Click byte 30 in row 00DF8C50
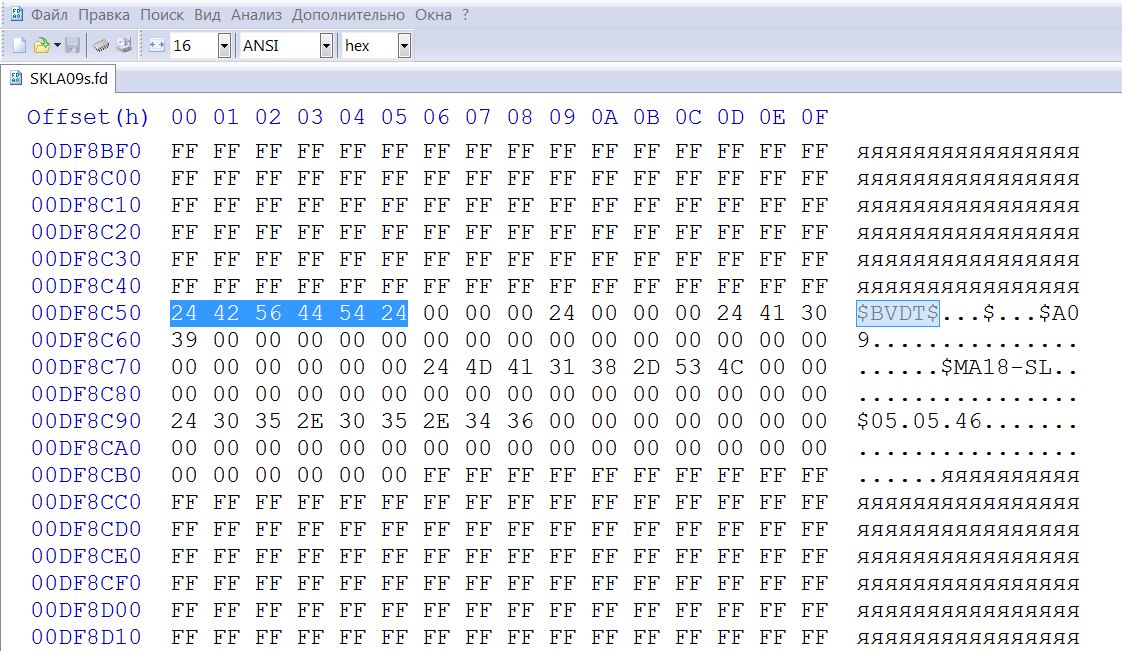This screenshot has height=651, width=1122. (814, 313)
